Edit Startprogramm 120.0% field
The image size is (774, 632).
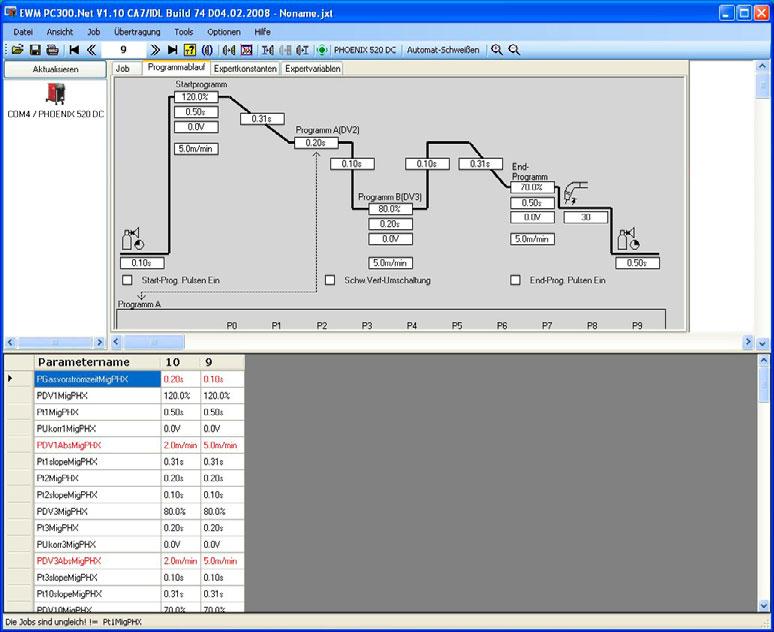[x=196, y=97]
